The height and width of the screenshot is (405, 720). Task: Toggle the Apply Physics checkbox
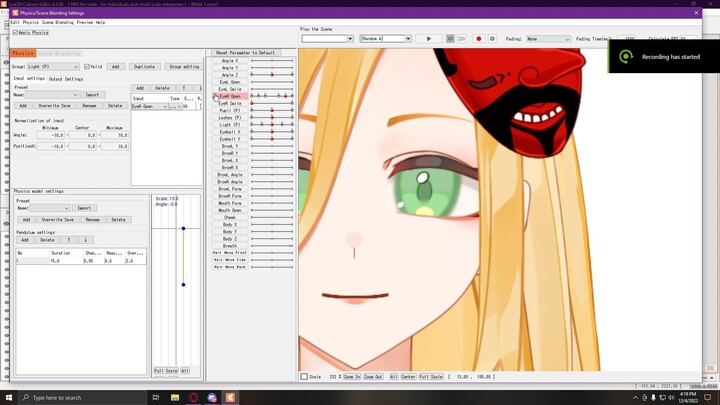coord(15,32)
